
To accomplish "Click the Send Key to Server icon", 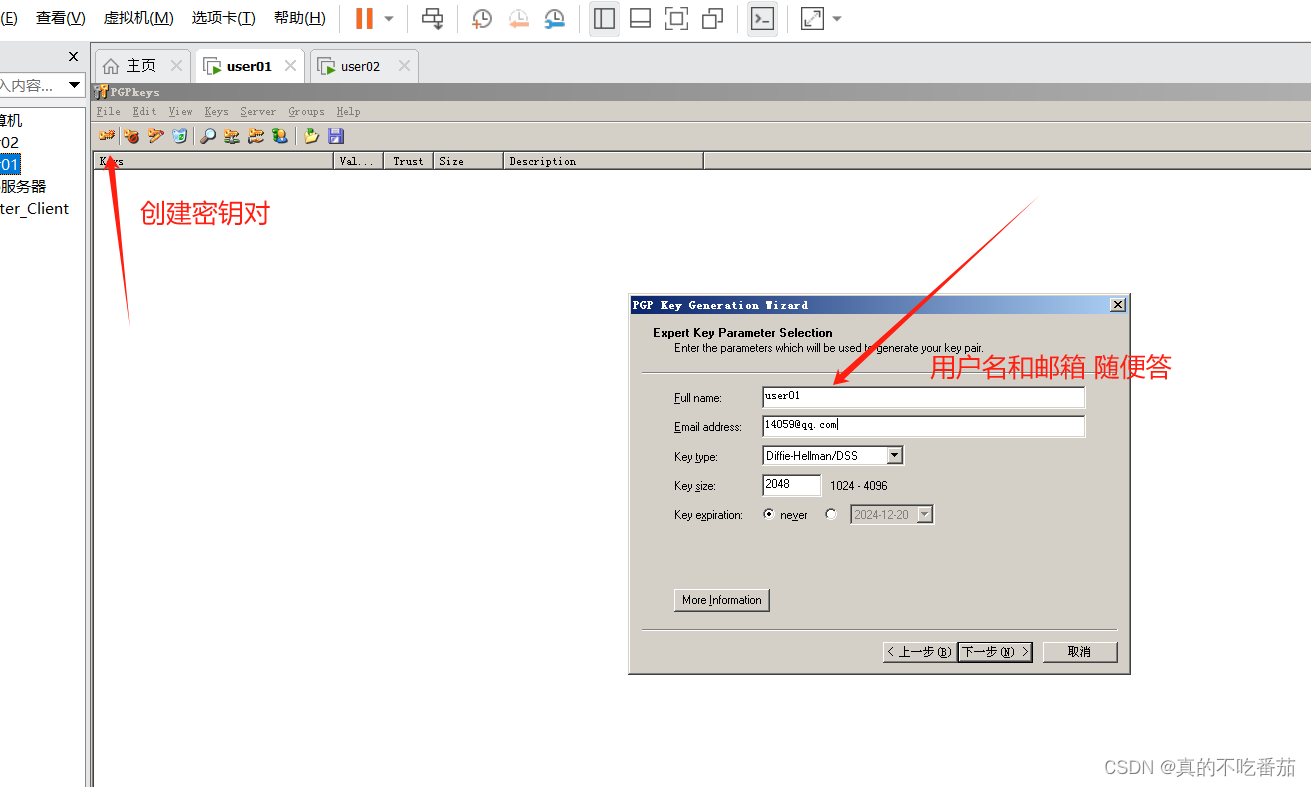I will click(x=231, y=136).
